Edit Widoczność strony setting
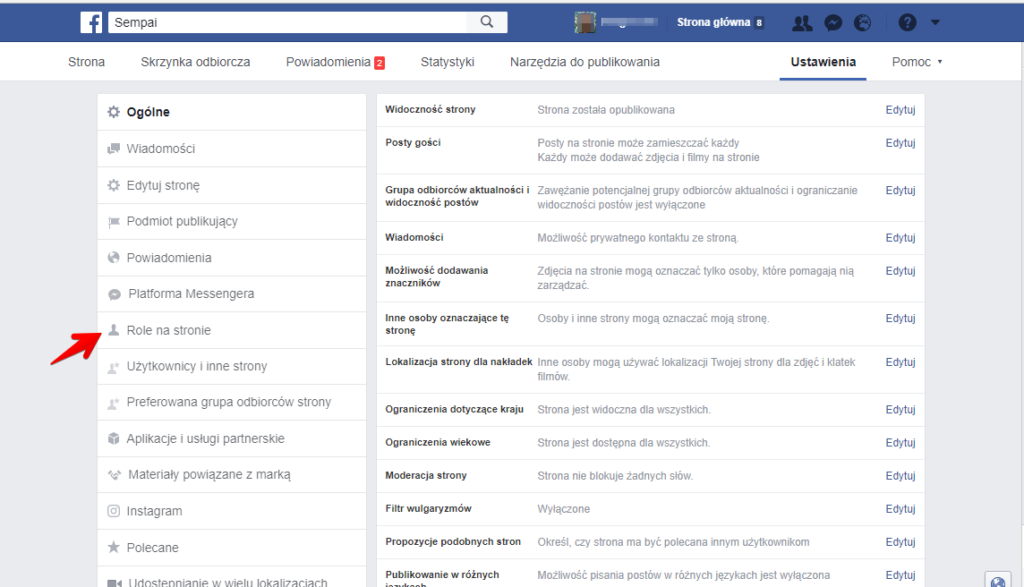1024x587 pixels. click(x=900, y=110)
